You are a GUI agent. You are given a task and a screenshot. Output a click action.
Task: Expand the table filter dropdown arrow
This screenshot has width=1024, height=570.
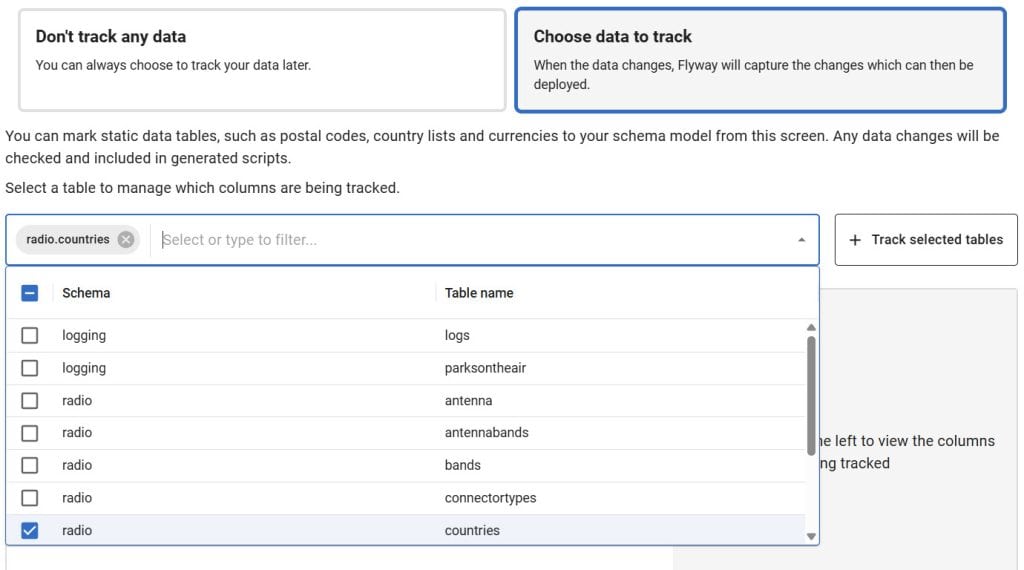[801, 240]
